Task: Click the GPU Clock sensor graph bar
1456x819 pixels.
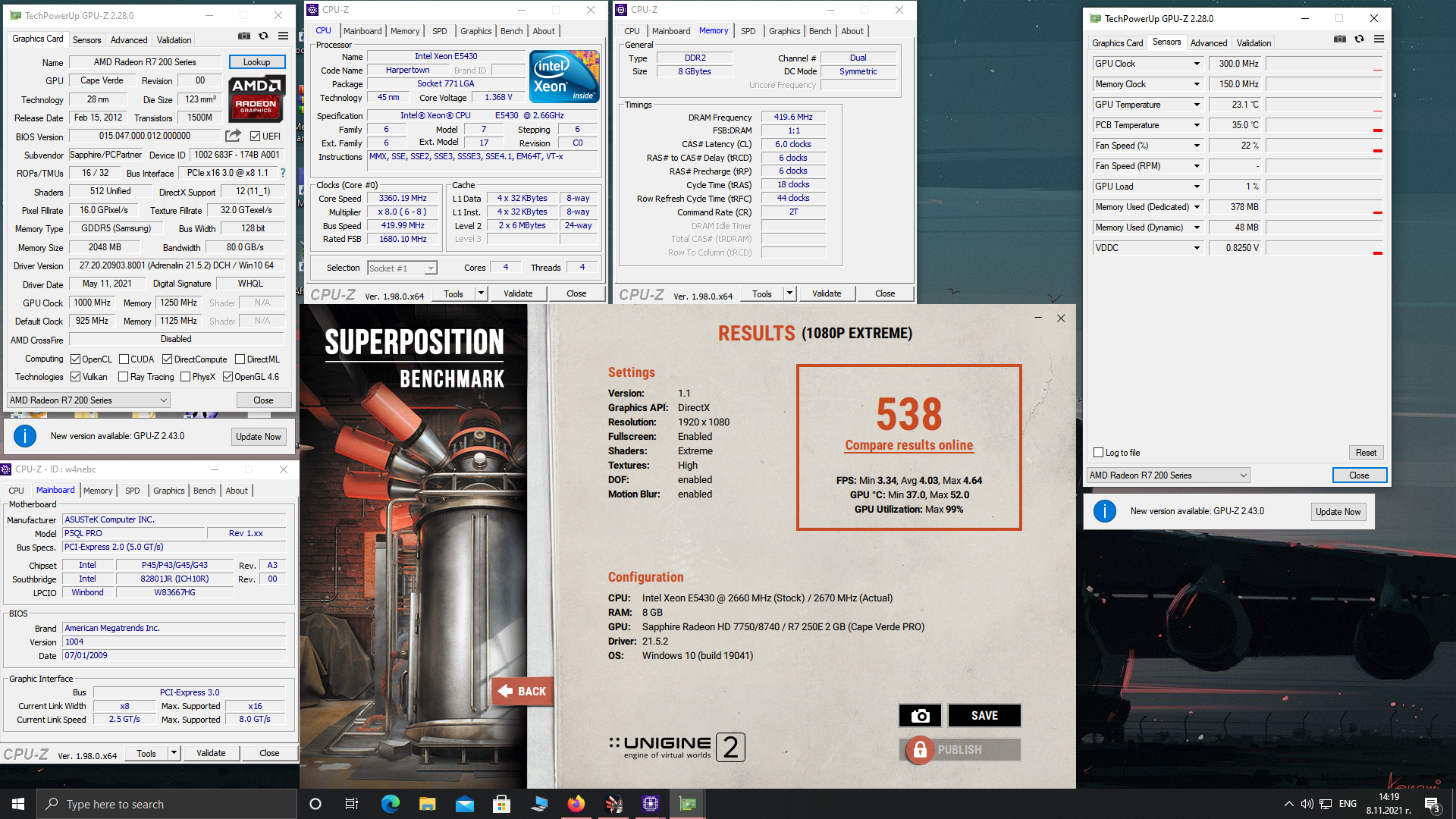Action: (x=1324, y=64)
